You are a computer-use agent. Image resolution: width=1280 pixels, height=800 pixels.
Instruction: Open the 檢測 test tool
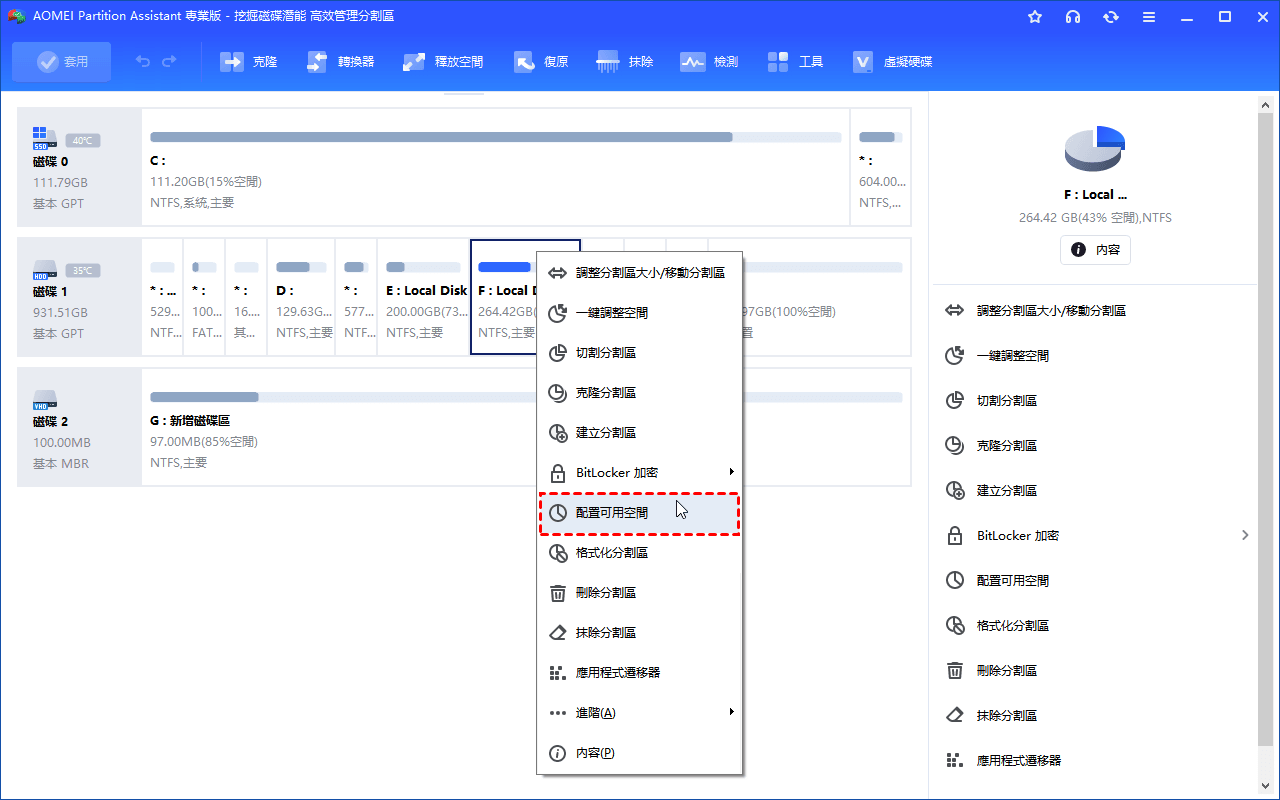pyautogui.click(x=693, y=62)
